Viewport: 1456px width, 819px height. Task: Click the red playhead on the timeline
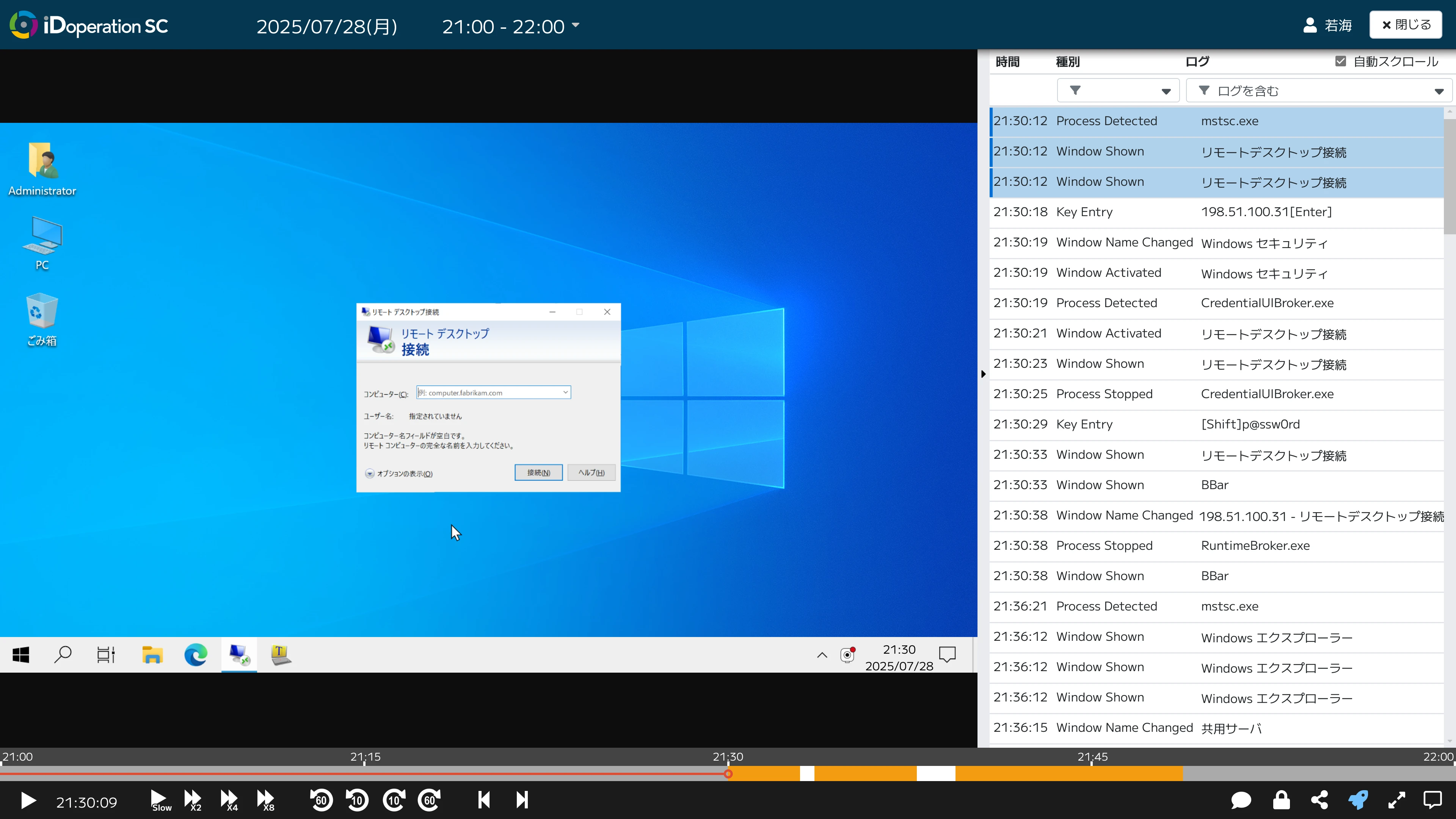728,774
